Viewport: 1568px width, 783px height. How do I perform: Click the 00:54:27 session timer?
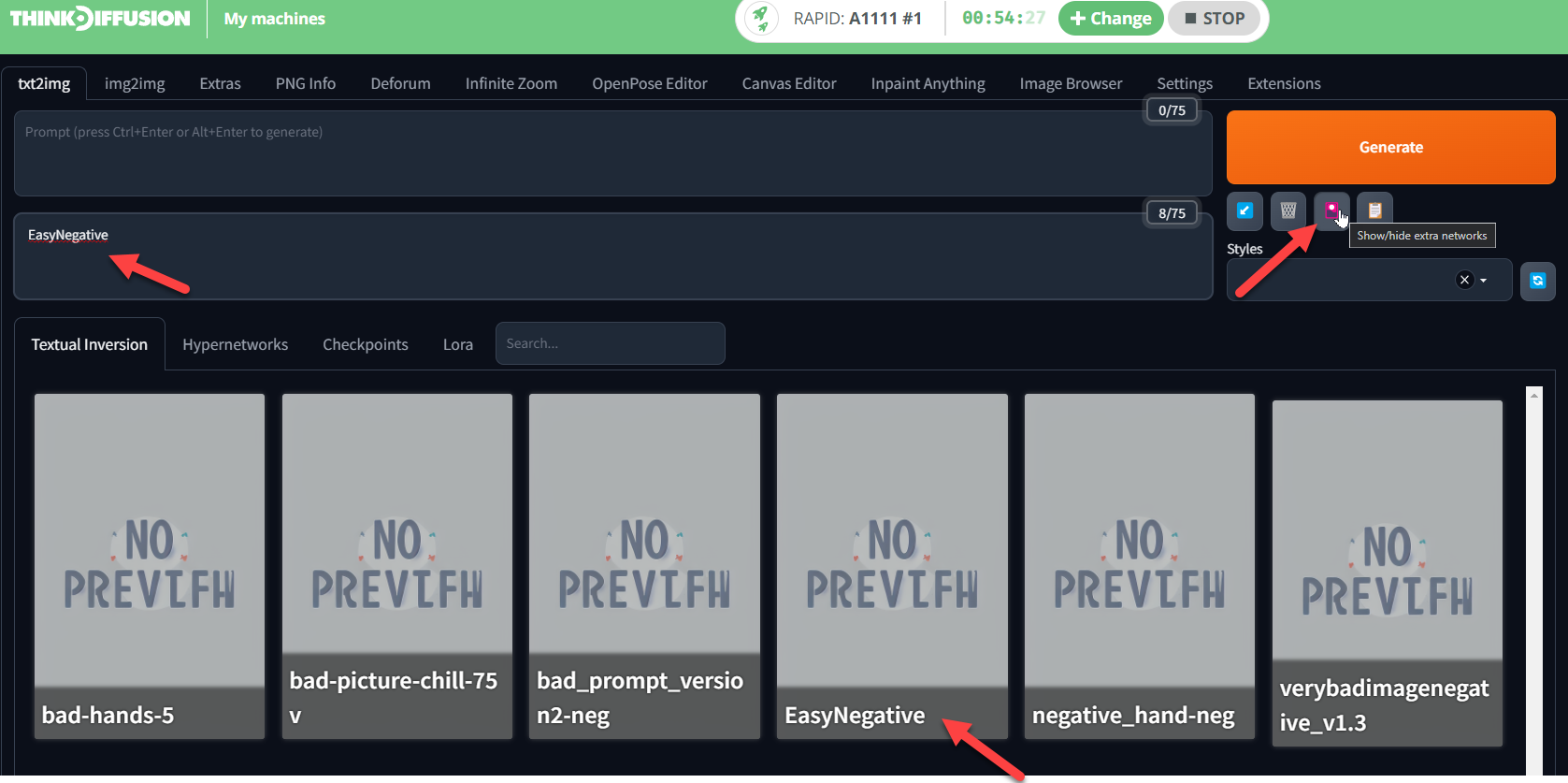click(x=1003, y=18)
